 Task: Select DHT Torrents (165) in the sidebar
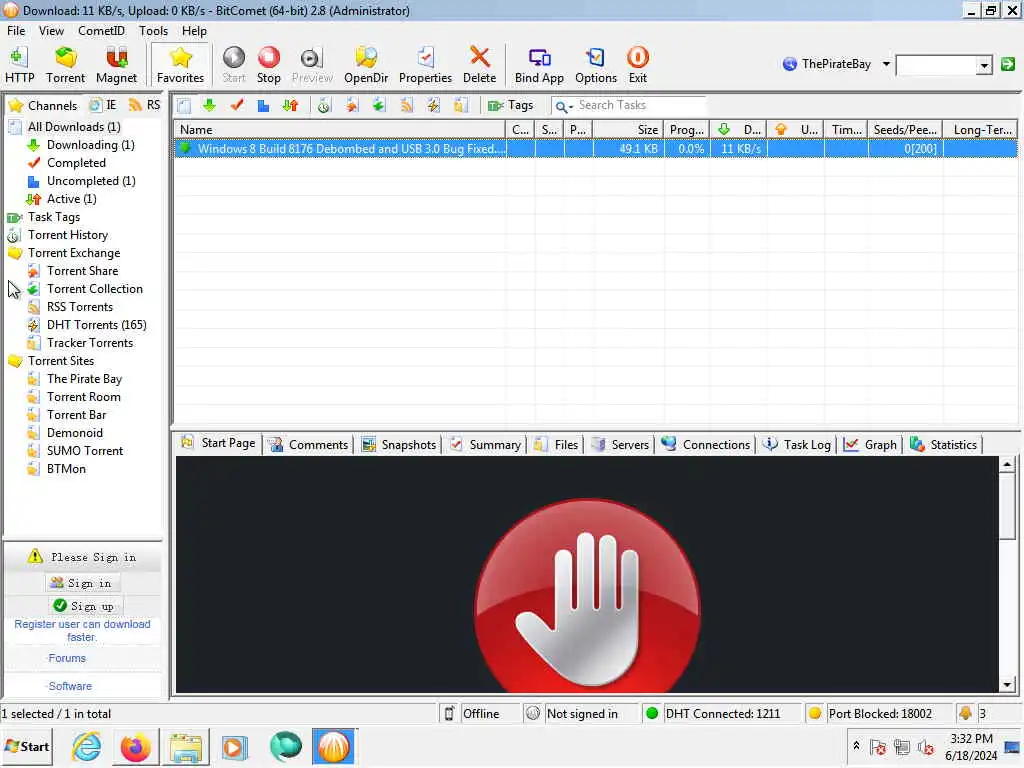tap(97, 325)
